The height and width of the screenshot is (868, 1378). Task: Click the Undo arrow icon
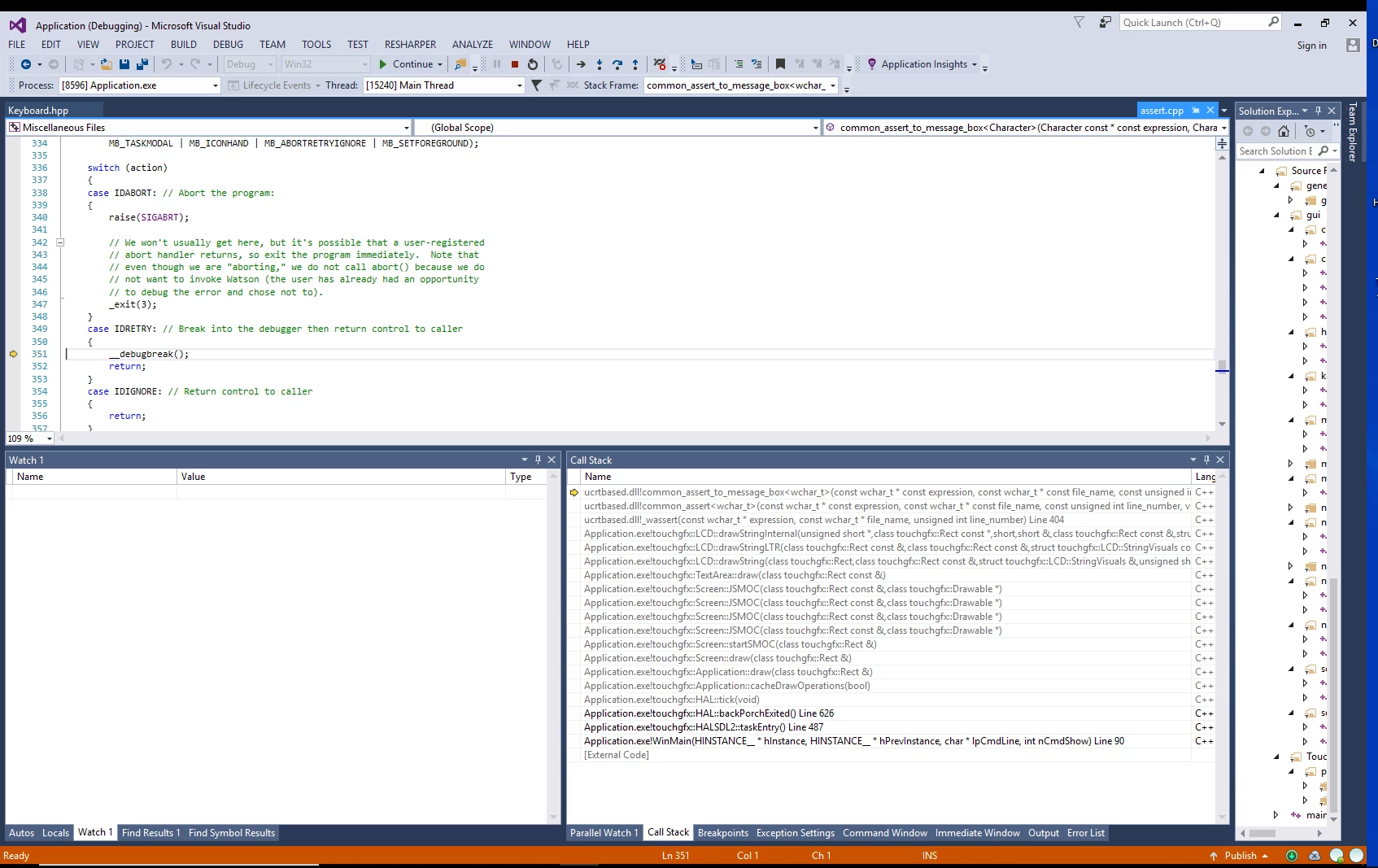point(167,64)
